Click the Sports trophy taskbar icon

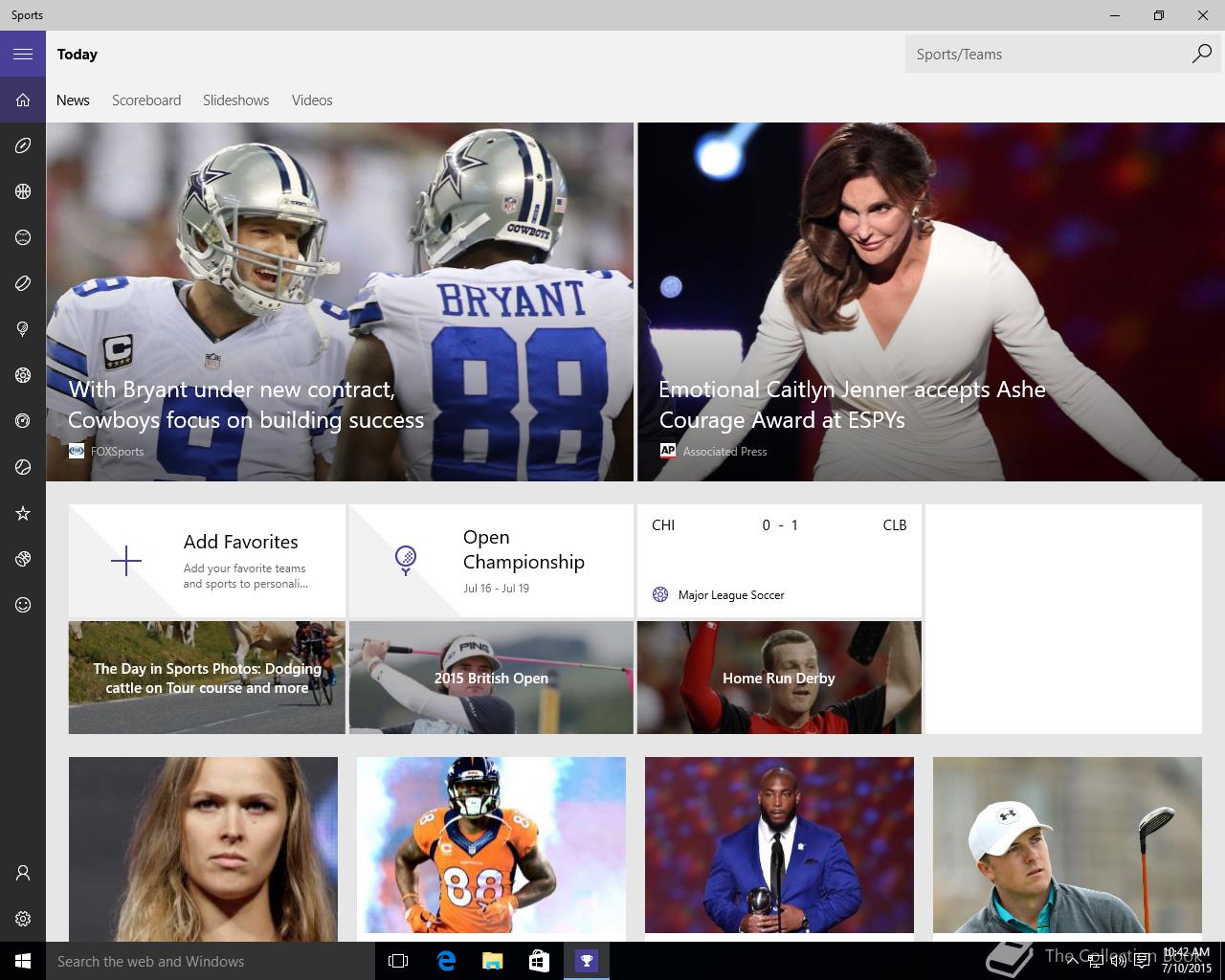586,961
